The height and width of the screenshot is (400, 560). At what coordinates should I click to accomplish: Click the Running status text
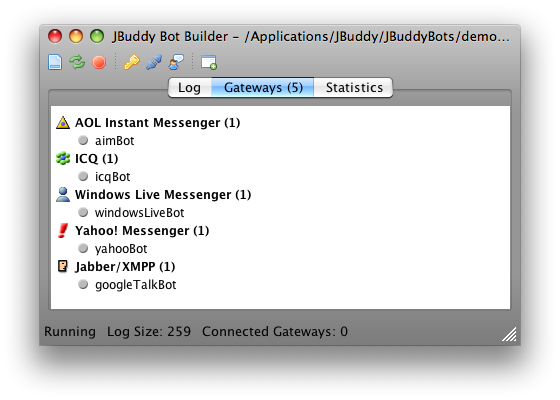pos(70,331)
